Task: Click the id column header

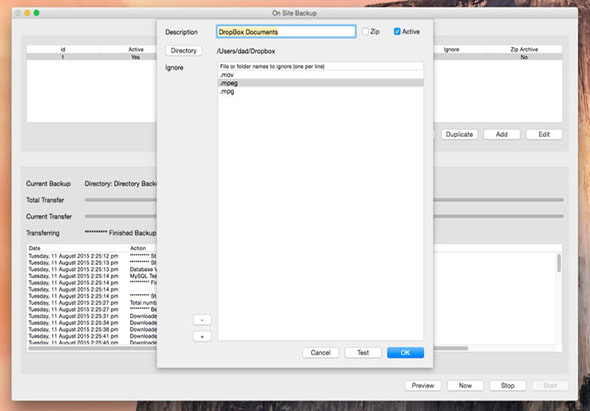Action: coord(63,49)
